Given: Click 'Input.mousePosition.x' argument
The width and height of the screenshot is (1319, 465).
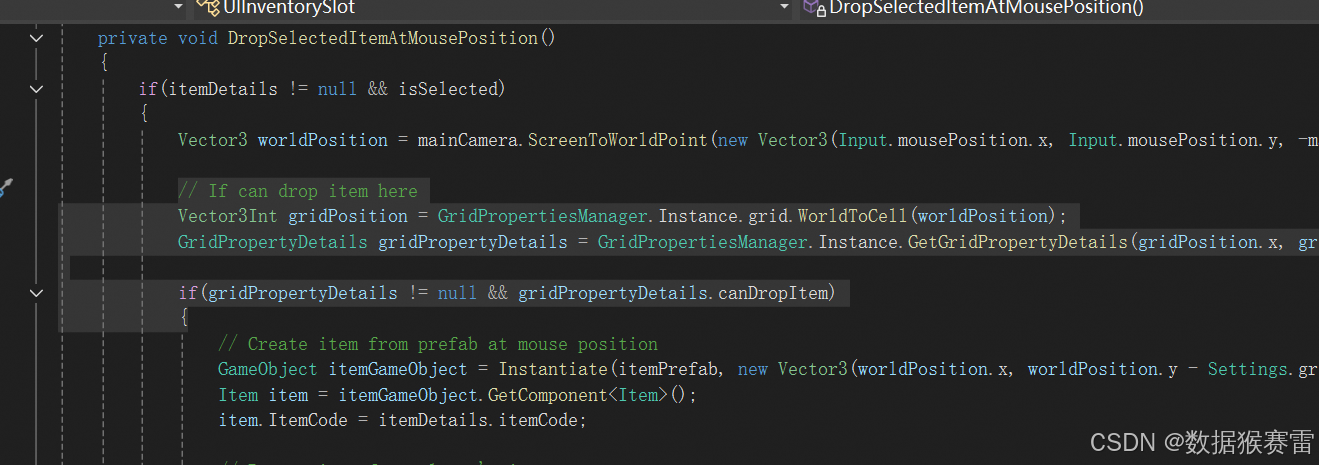Looking at the screenshot, I should click(x=944, y=140).
